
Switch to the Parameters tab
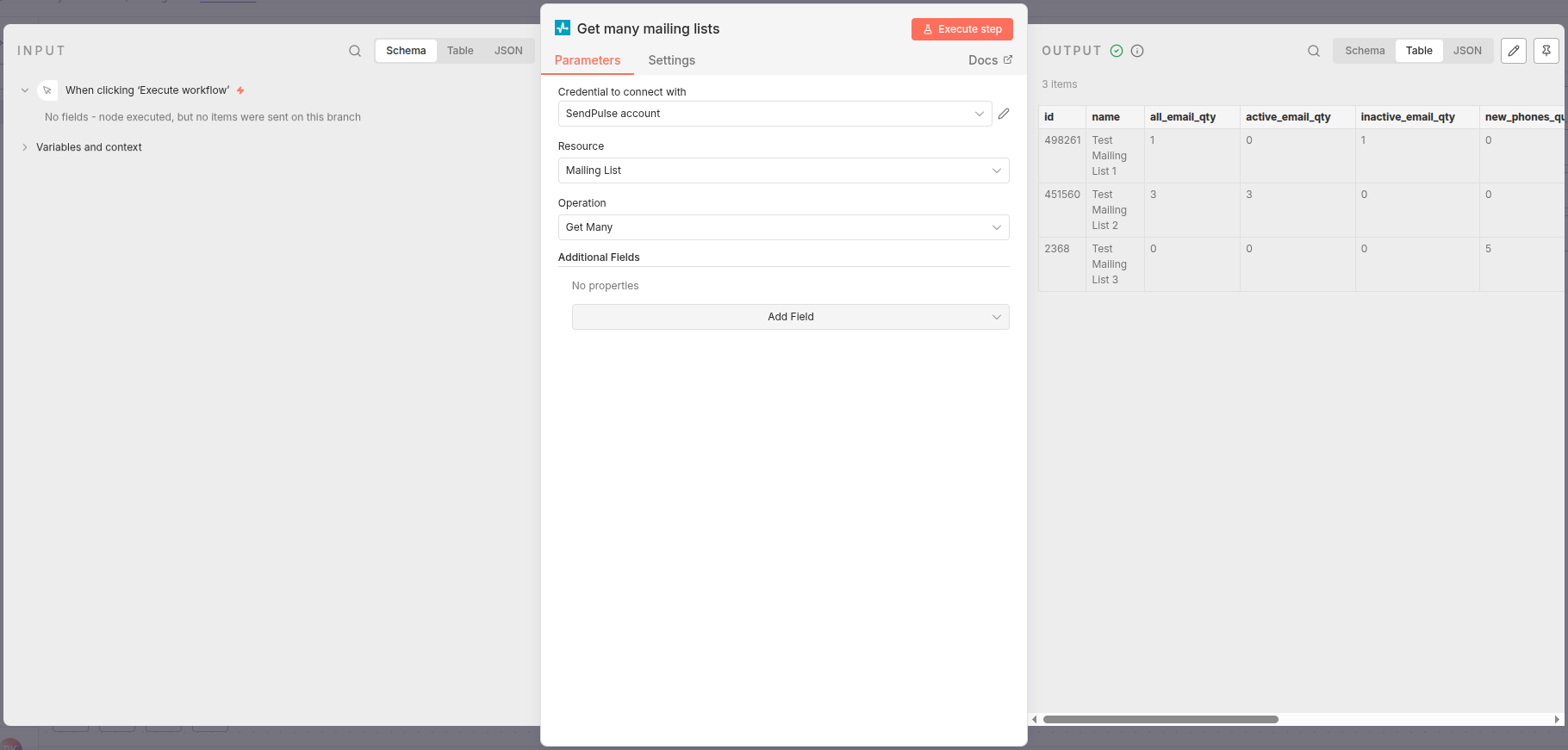pyautogui.click(x=588, y=60)
